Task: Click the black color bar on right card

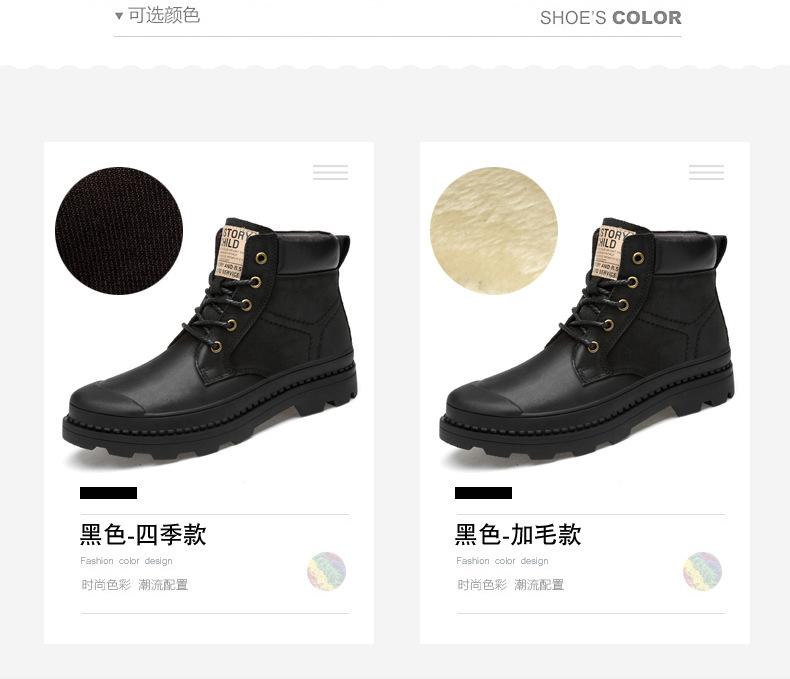Action: pyautogui.click(x=483, y=493)
